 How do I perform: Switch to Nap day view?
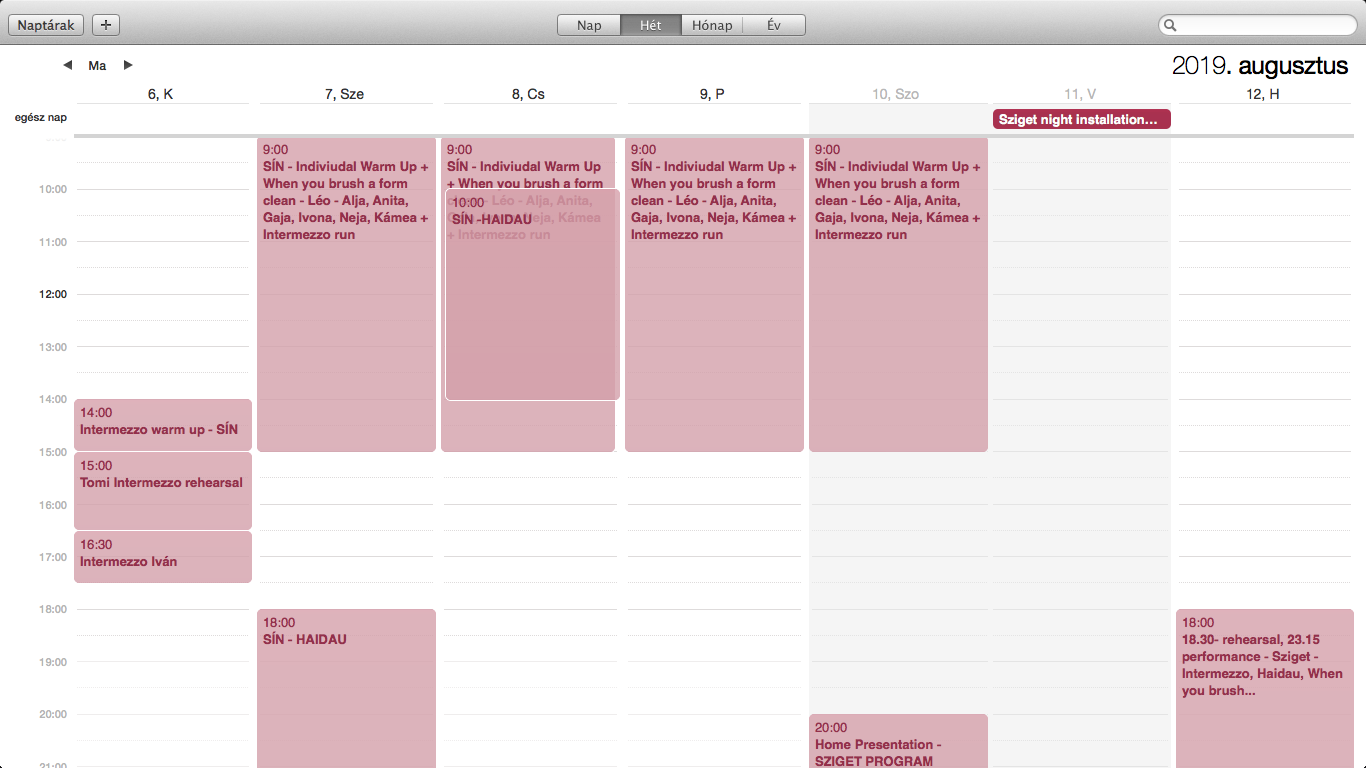589,25
